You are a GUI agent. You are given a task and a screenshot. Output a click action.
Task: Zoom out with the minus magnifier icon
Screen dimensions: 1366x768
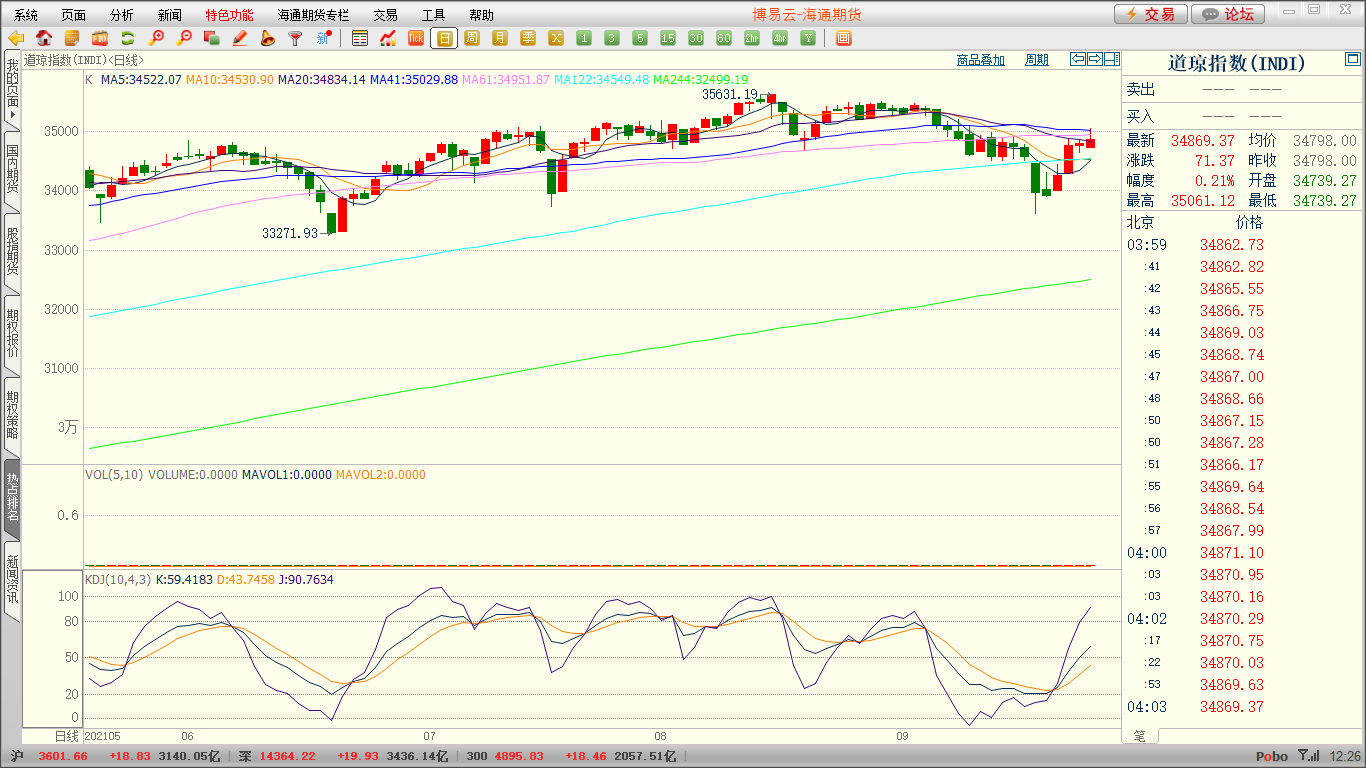[x=184, y=38]
